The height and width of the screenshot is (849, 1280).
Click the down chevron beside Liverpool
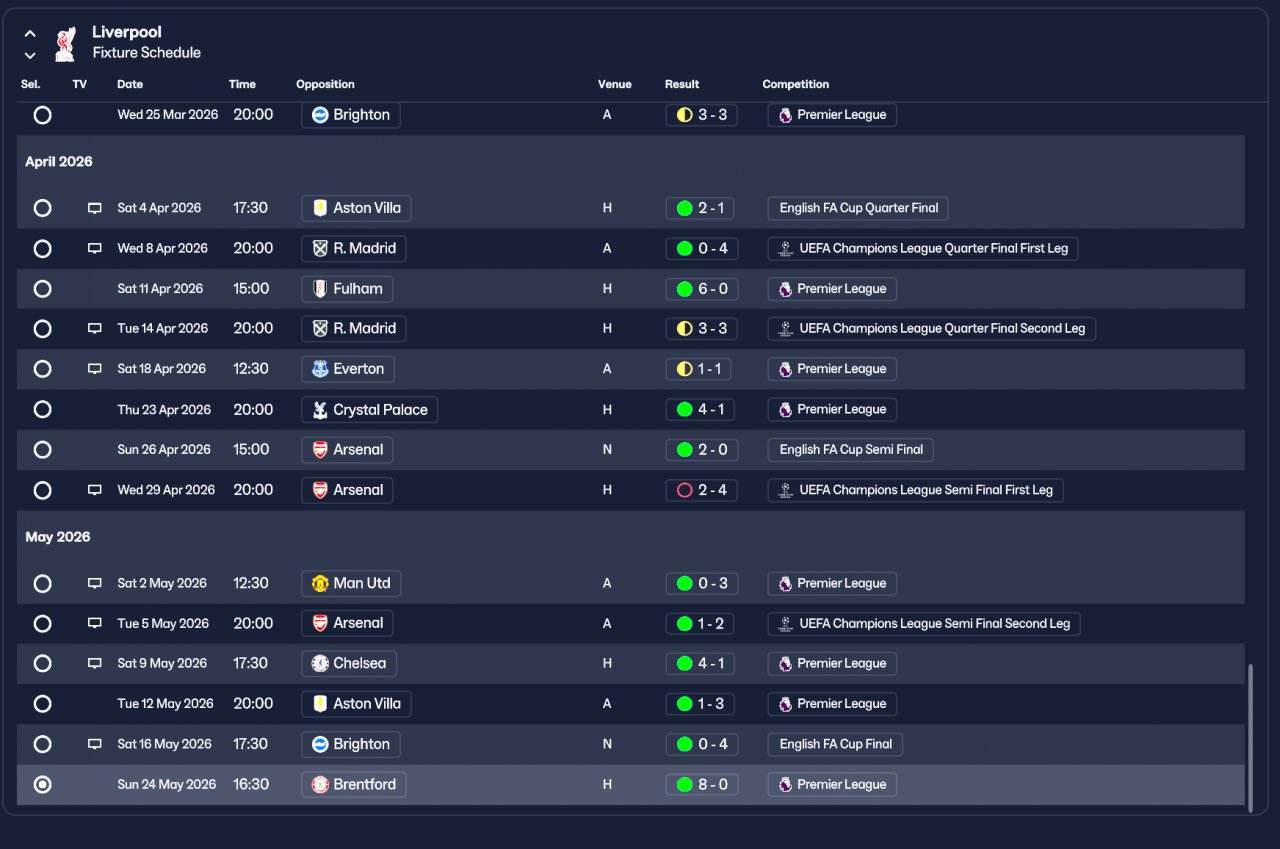(30, 55)
